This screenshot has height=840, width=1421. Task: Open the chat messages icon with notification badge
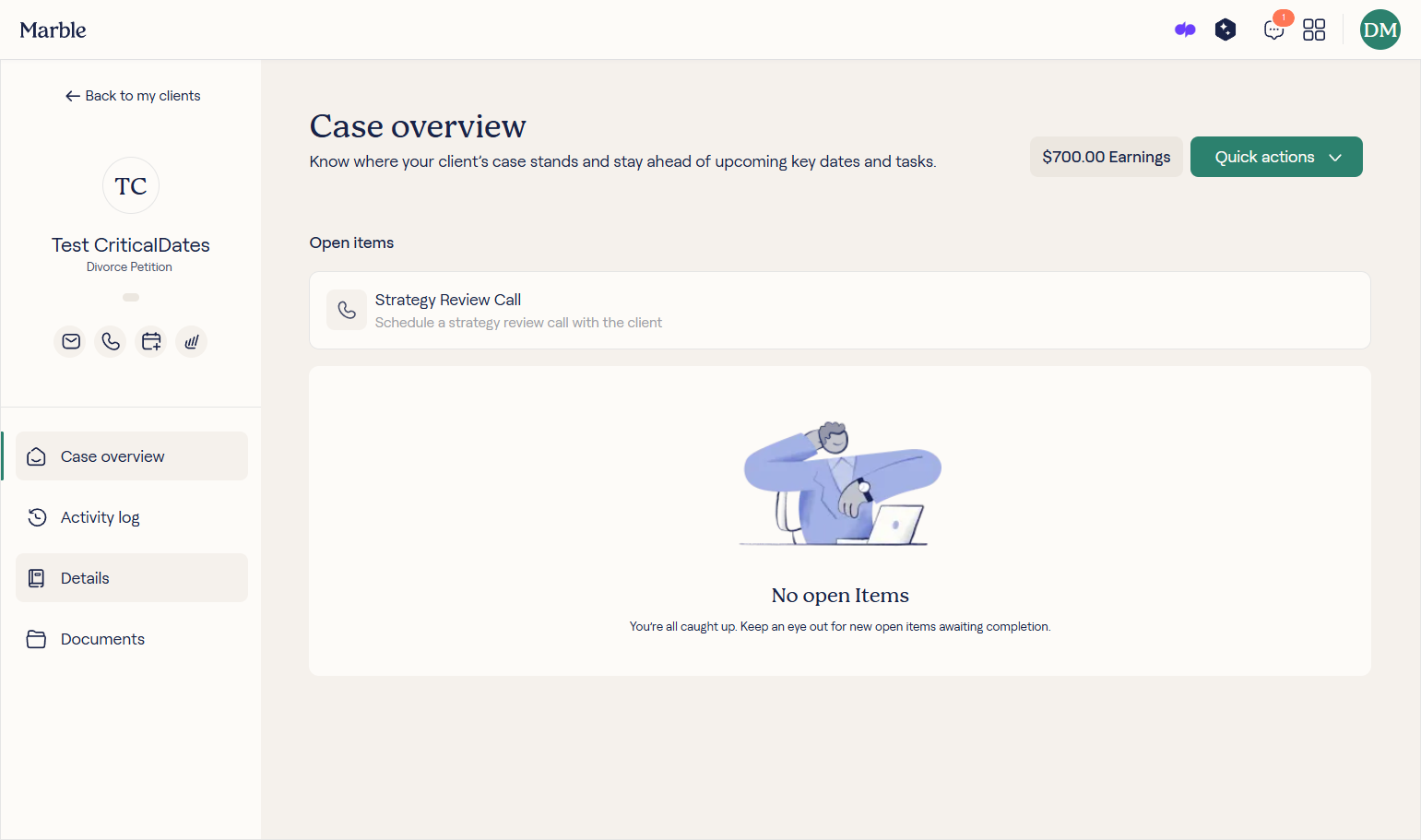[x=1274, y=30]
